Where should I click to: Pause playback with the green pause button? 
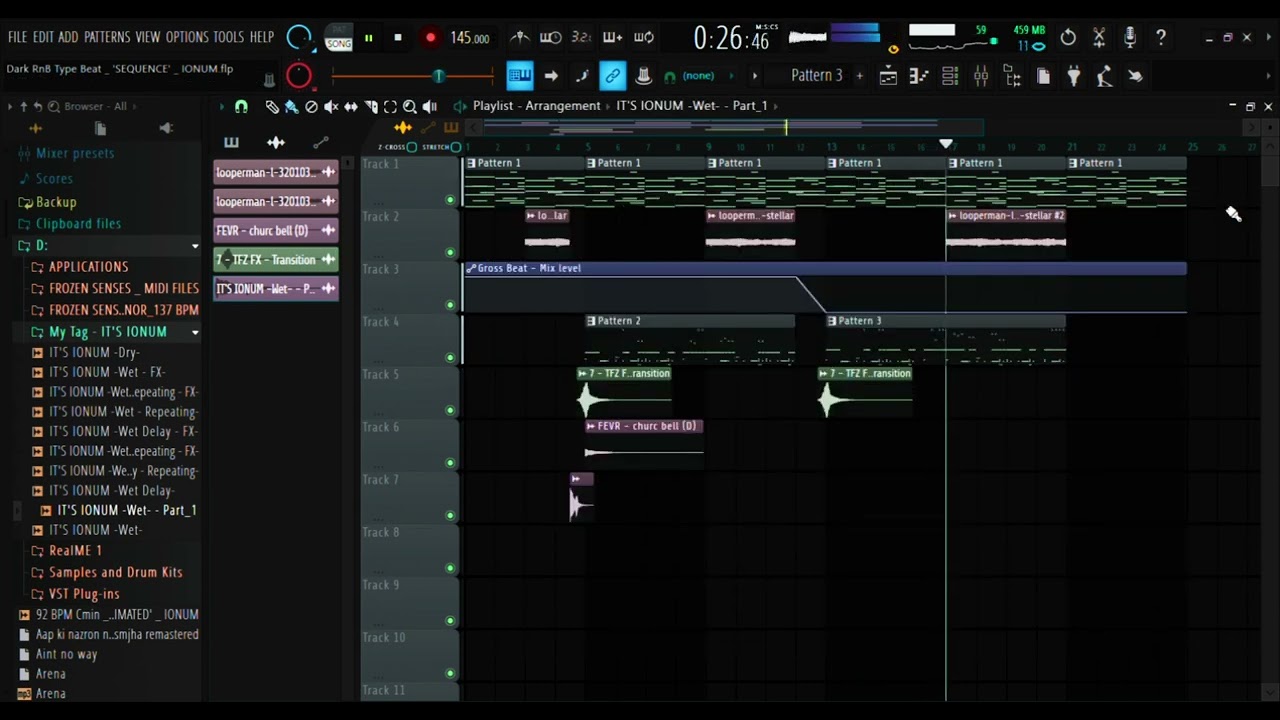[x=368, y=38]
